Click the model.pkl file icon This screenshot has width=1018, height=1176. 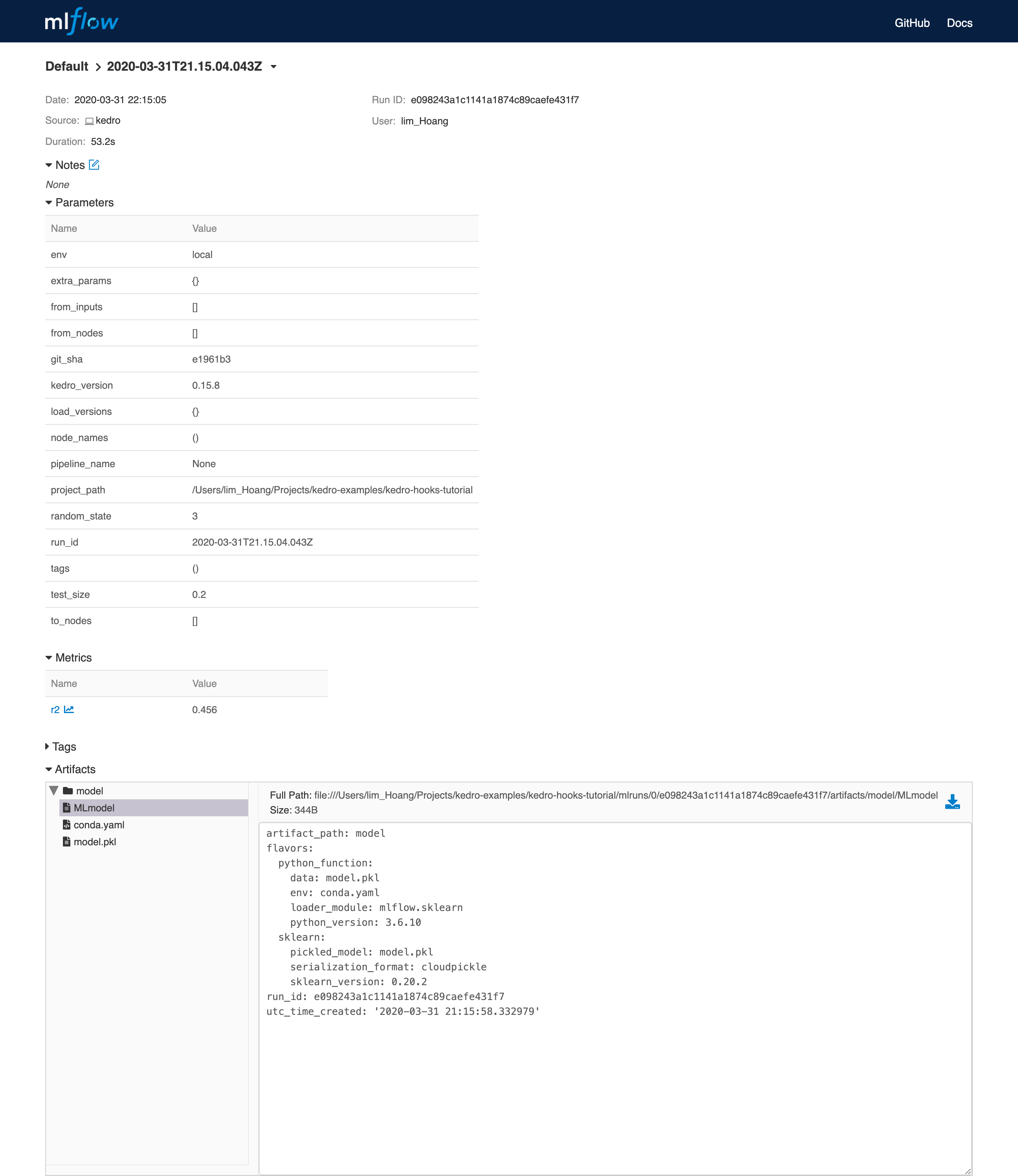point(66,842)
